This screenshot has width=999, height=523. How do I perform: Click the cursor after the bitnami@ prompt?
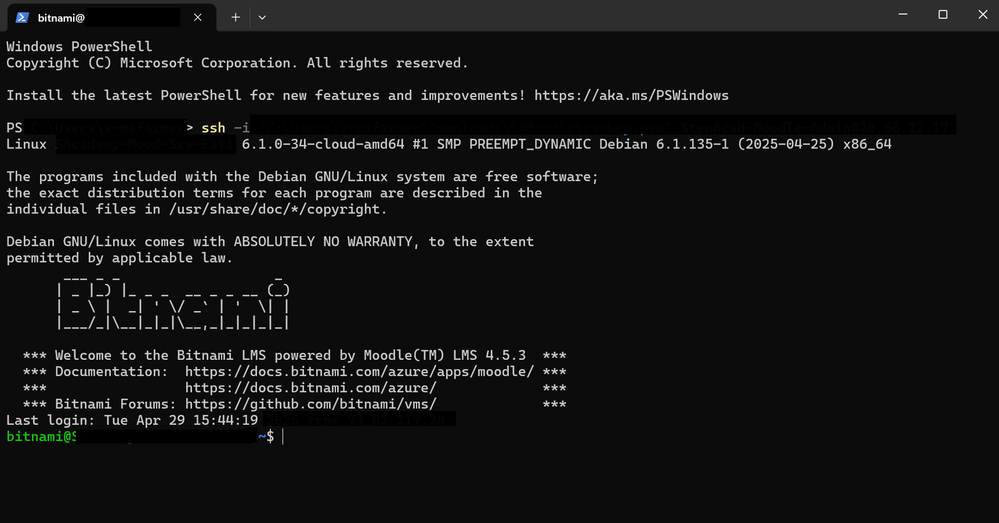coord(284,437)
